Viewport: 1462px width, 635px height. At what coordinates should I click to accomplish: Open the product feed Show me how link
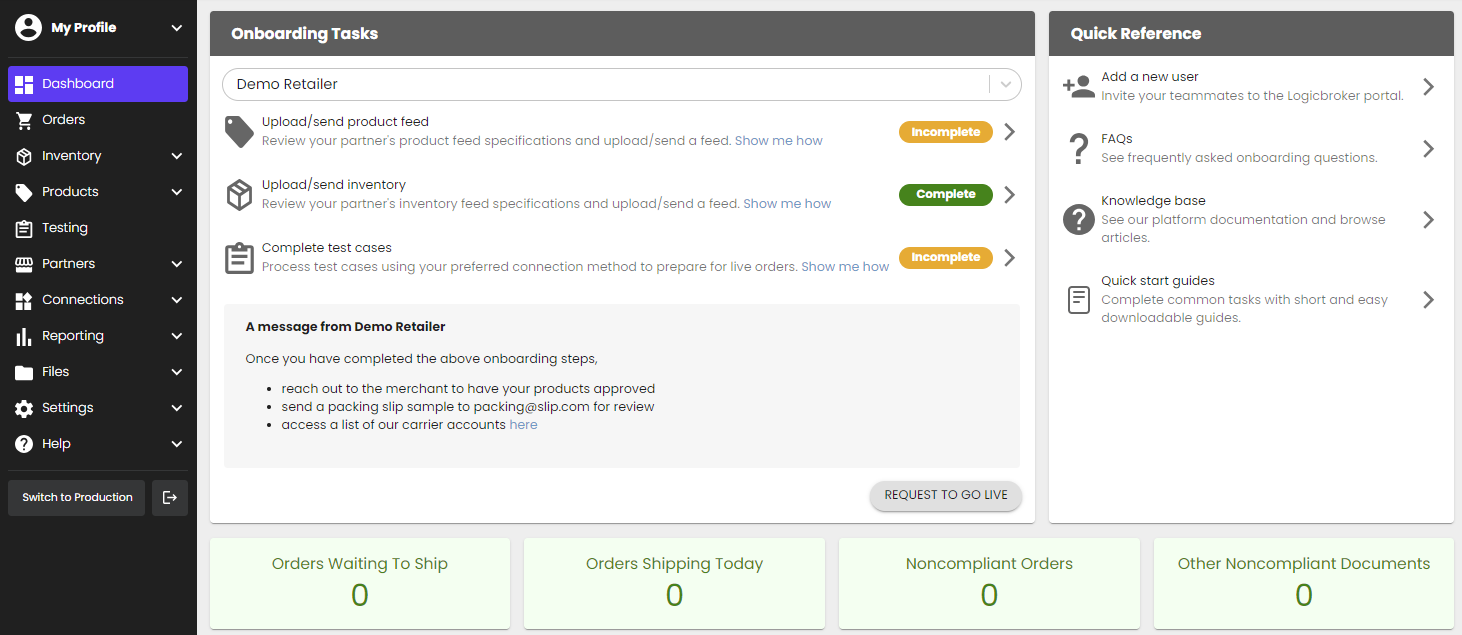(x=779, y=140)
